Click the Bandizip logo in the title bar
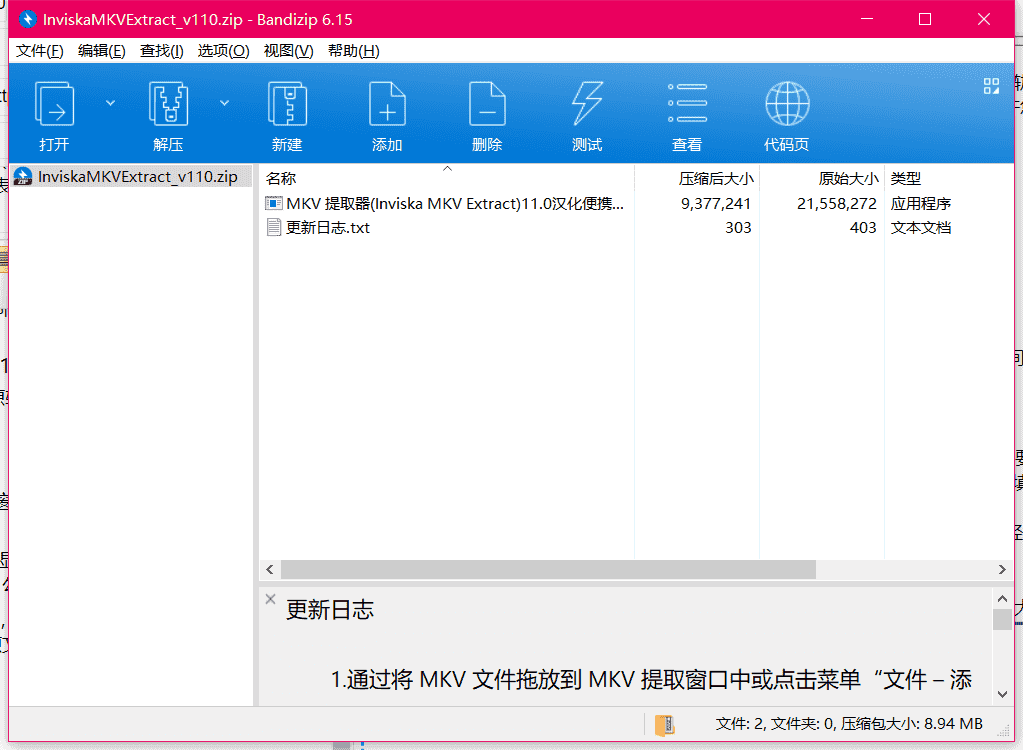 (x=27, y=19)
